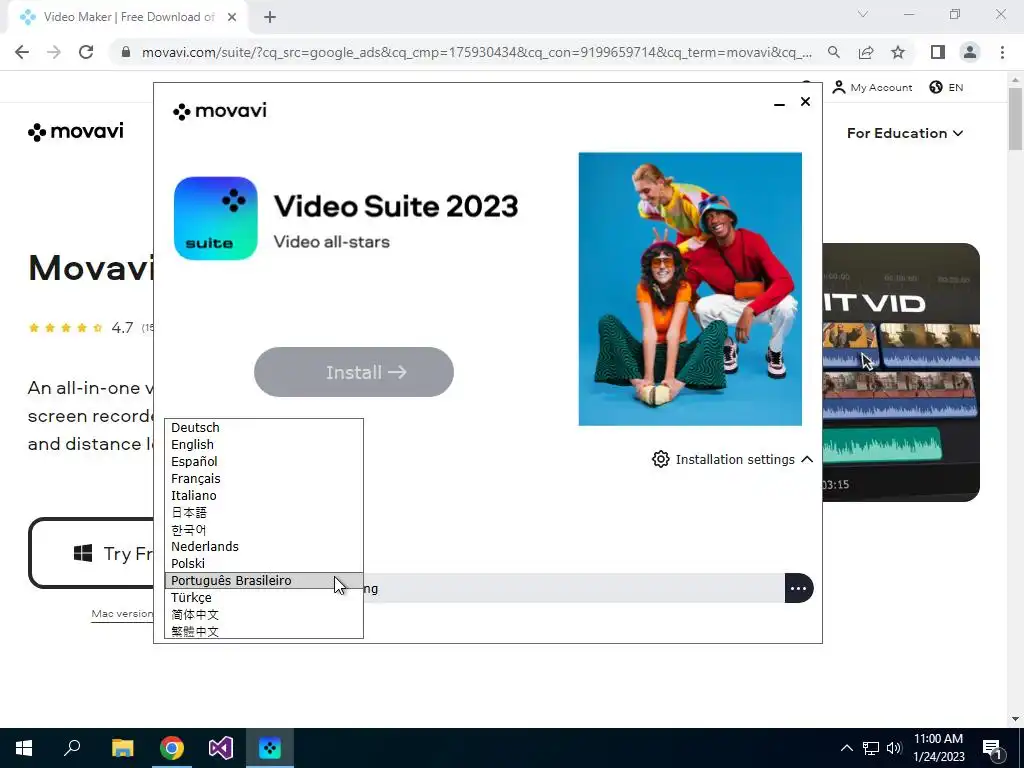Open Visual Studio from the taskbar

click(x=221, y=748)
